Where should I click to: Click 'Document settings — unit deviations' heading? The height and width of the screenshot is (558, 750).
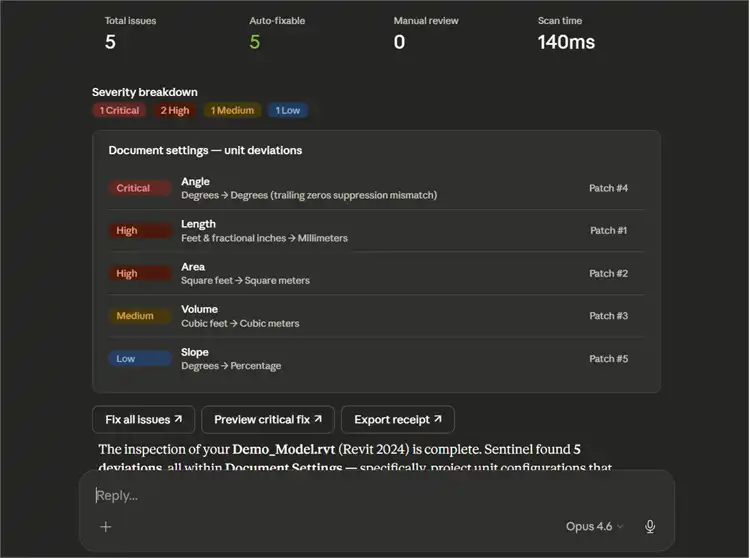tap(205, 151)
